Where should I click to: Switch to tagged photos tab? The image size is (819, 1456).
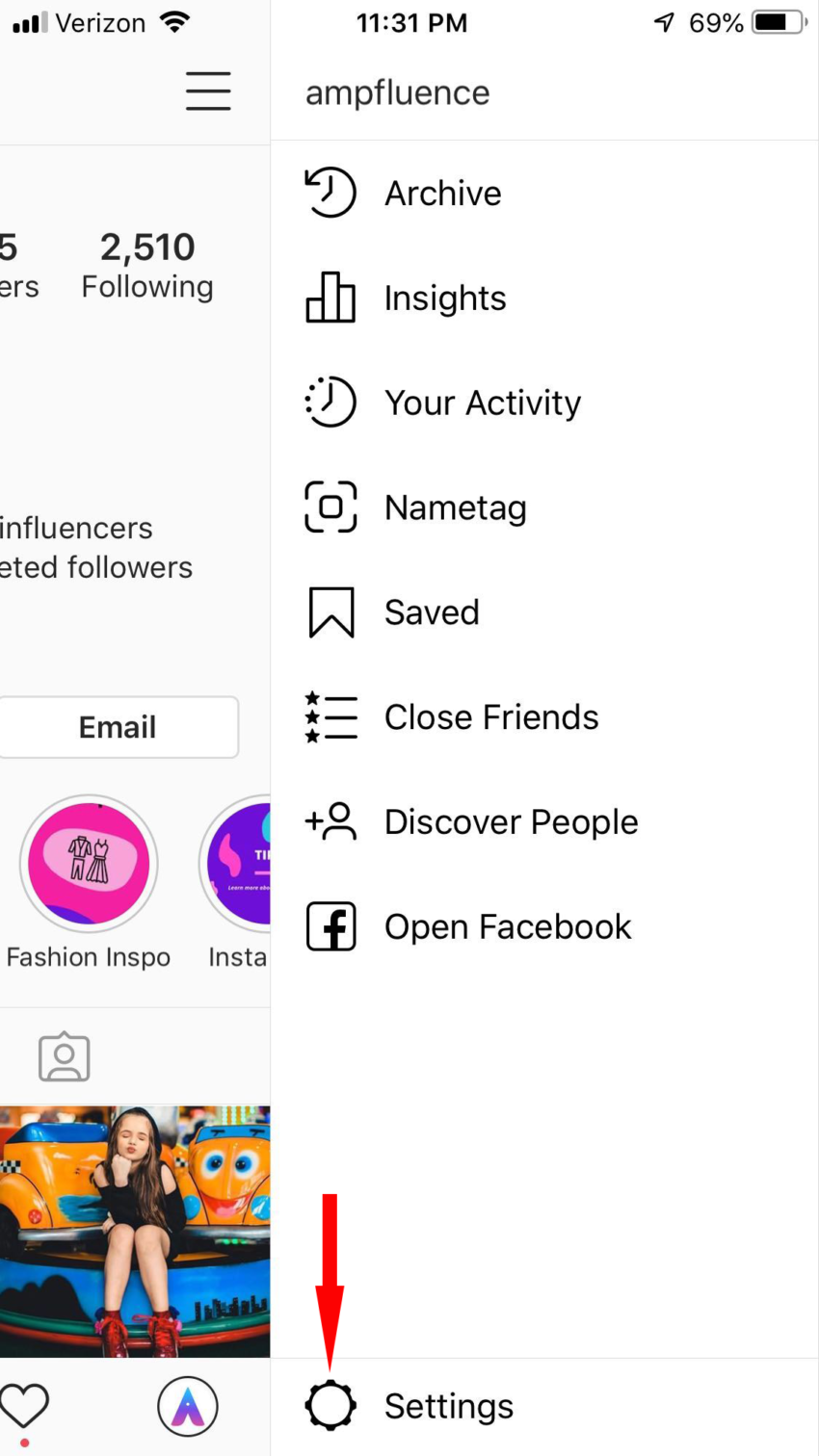65,1057
